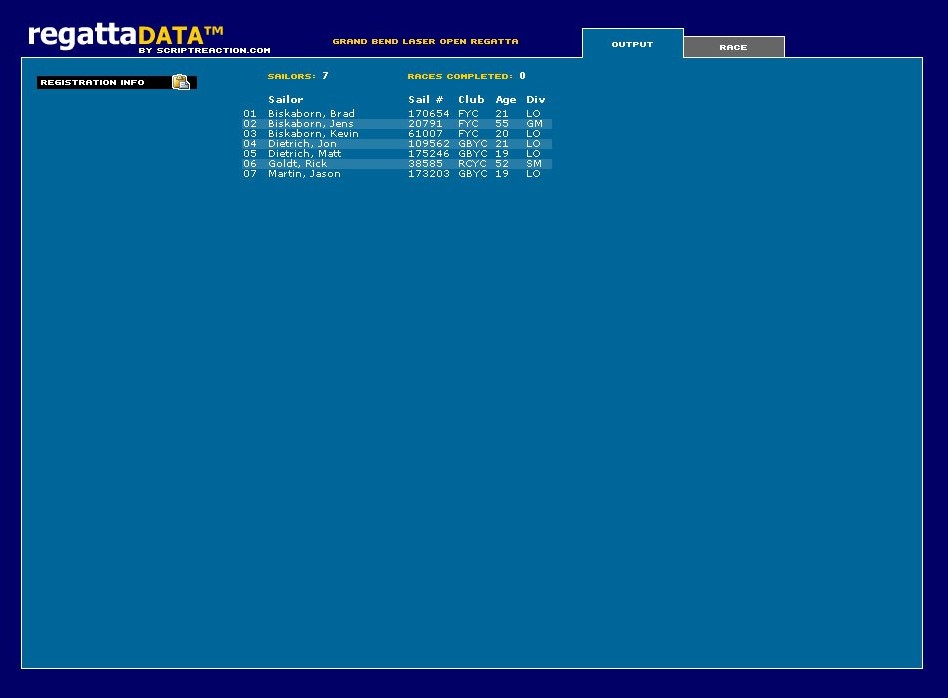Click the Club column header
The height and width of the screenshot is (698, 948).
471,99
